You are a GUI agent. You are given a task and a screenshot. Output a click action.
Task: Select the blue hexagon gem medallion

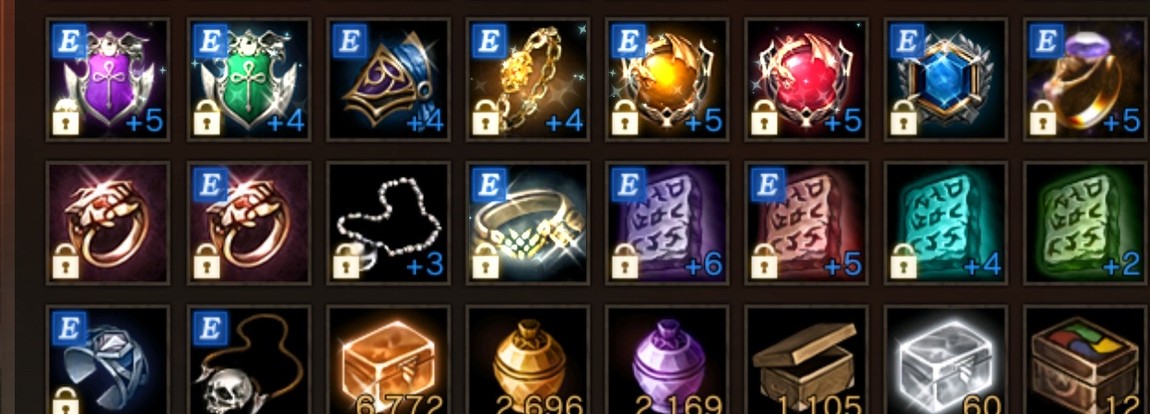[946, 80]
